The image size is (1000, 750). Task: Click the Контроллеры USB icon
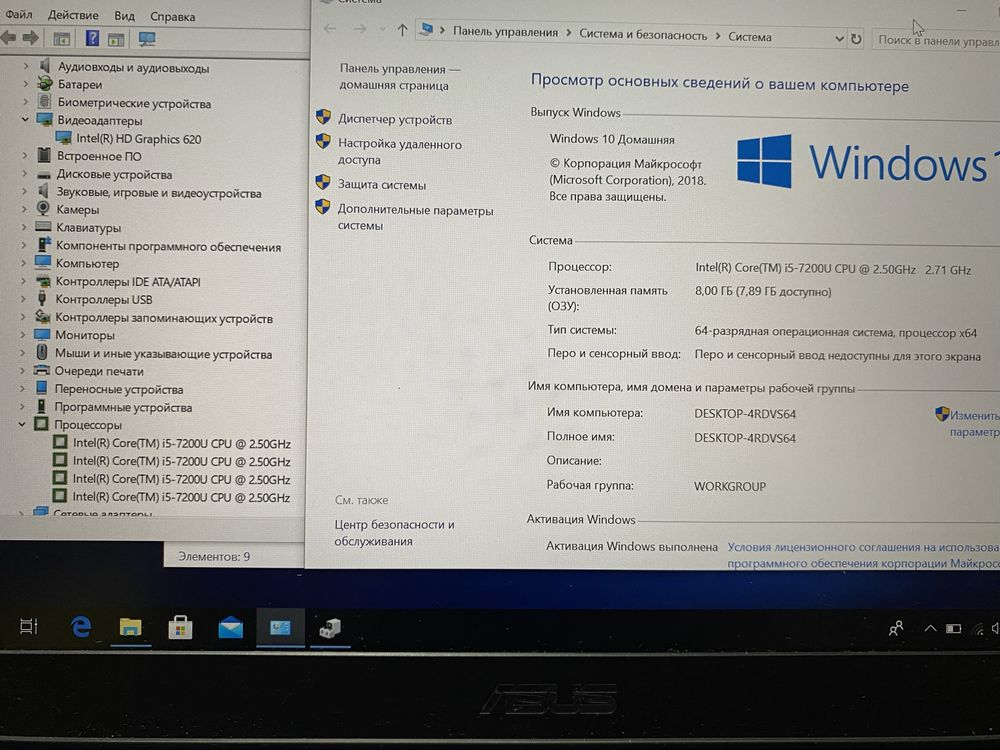(x=42, y=298)
